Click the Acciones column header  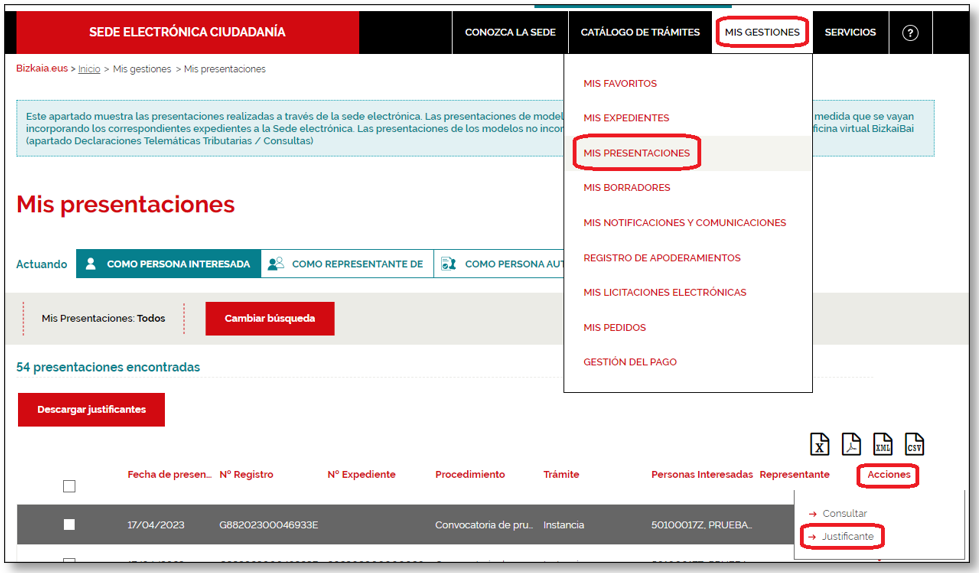coord(888,474)
